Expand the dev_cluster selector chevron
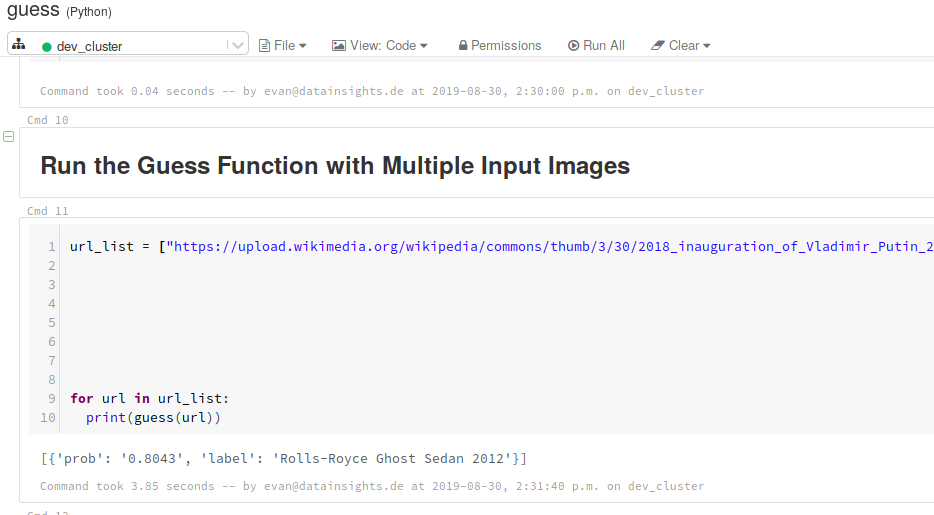Screen dimensions: 934x515 click(237, 45)
